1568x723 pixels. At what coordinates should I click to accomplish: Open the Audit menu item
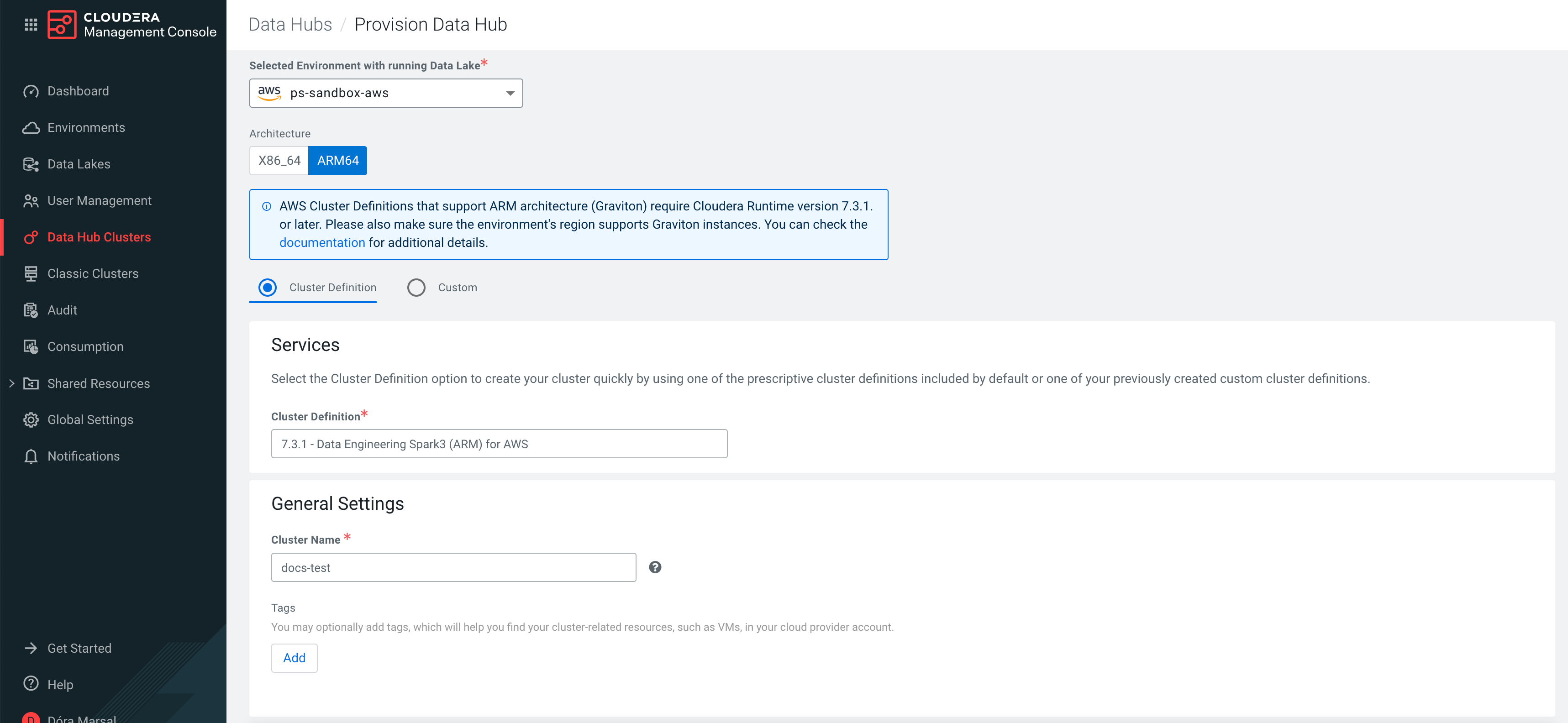(x=62, y=310)
